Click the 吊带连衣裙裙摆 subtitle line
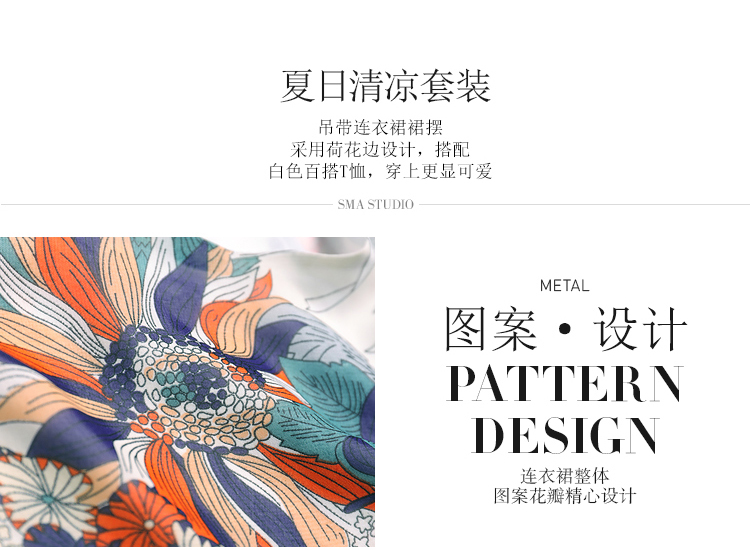The image size is (750, 550). pos(381,127)
